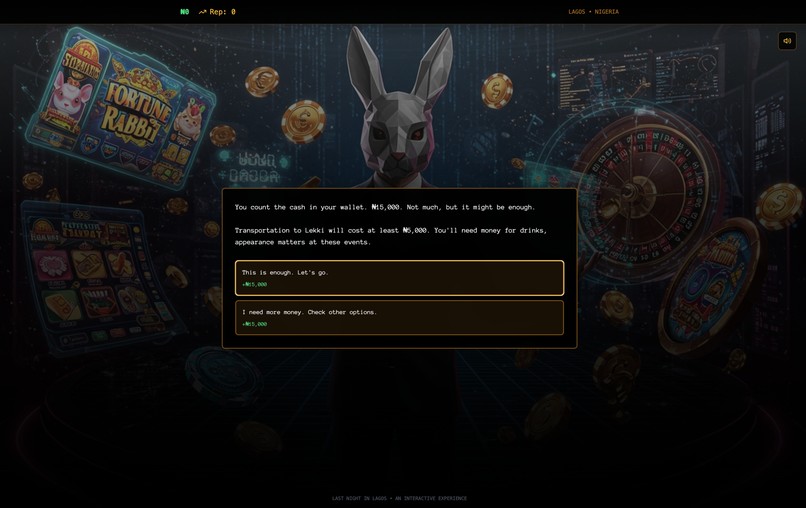Mute the sound with the speaker icon
806x508 pixels.
pos(787,41)
